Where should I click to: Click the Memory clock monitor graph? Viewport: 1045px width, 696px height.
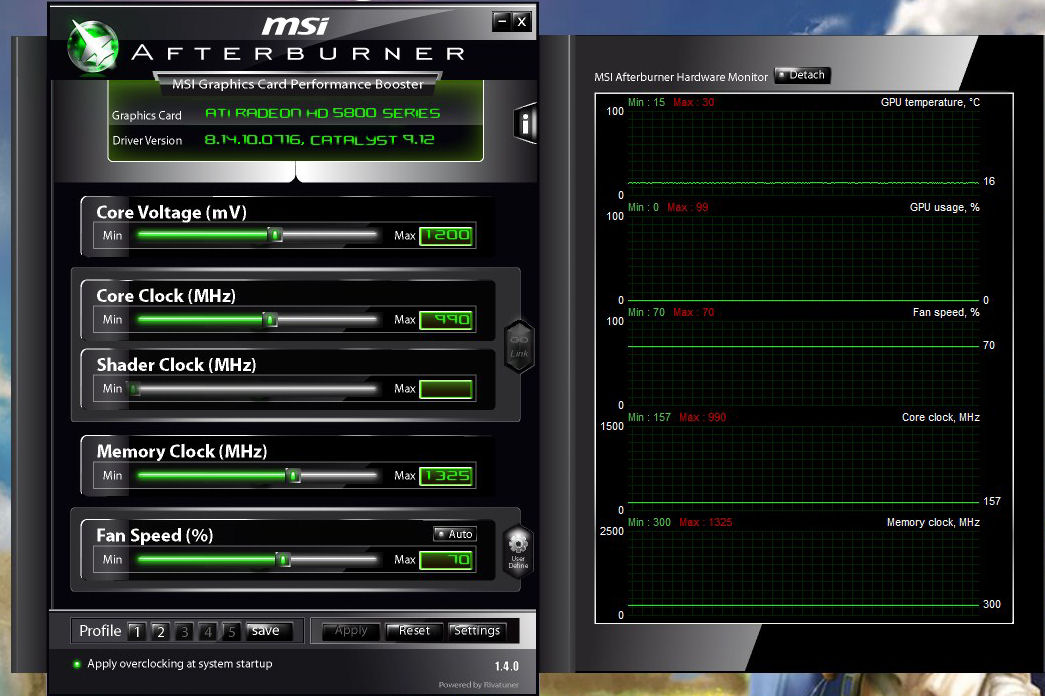click(803, 573)
